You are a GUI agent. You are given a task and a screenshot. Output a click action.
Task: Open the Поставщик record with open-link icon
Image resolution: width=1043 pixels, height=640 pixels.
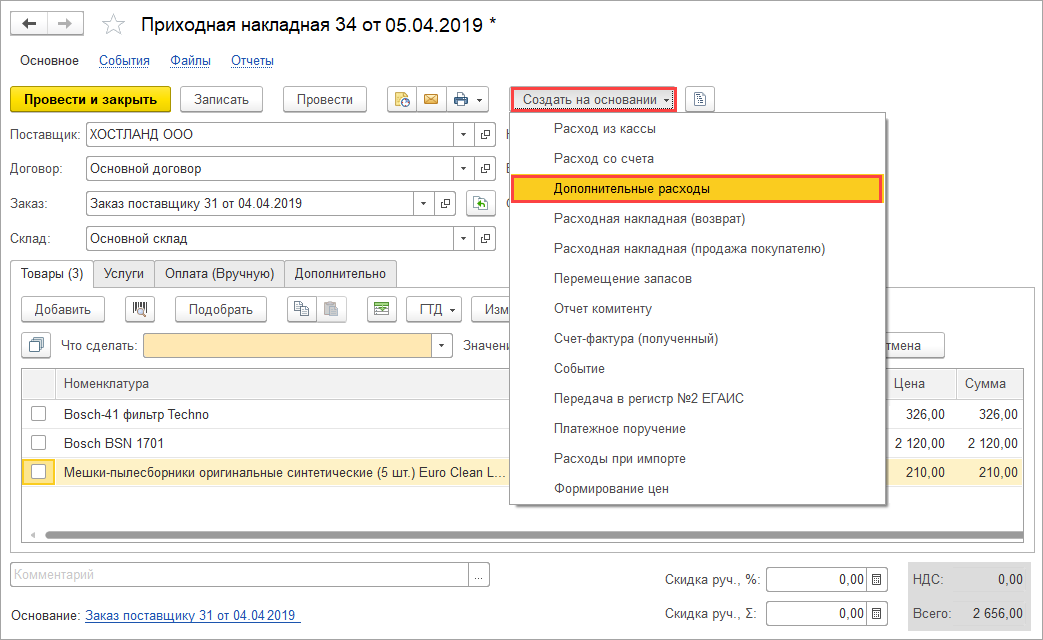tap(486, 134)
